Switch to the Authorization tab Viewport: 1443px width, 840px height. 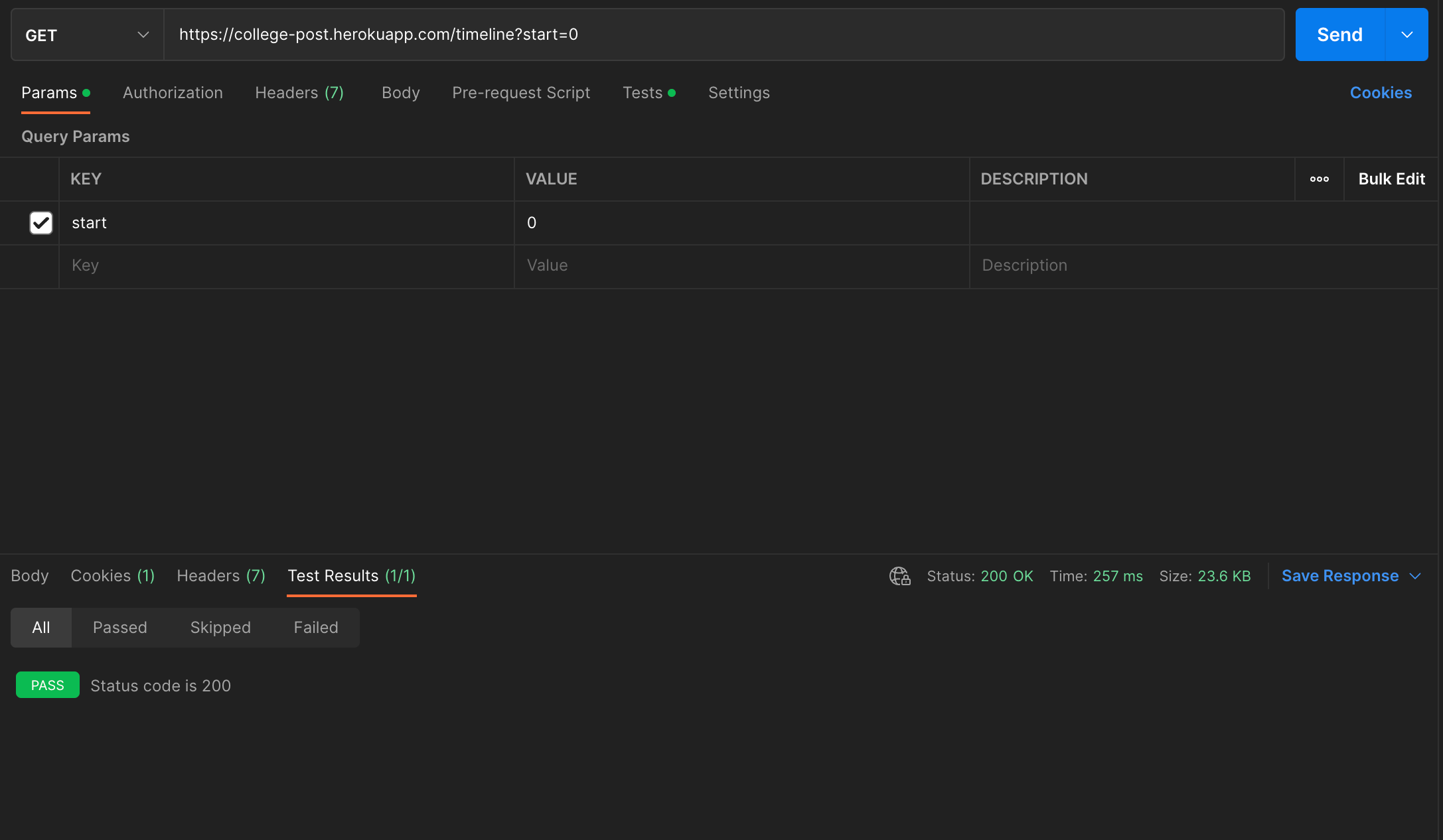[x=173, y=93]
